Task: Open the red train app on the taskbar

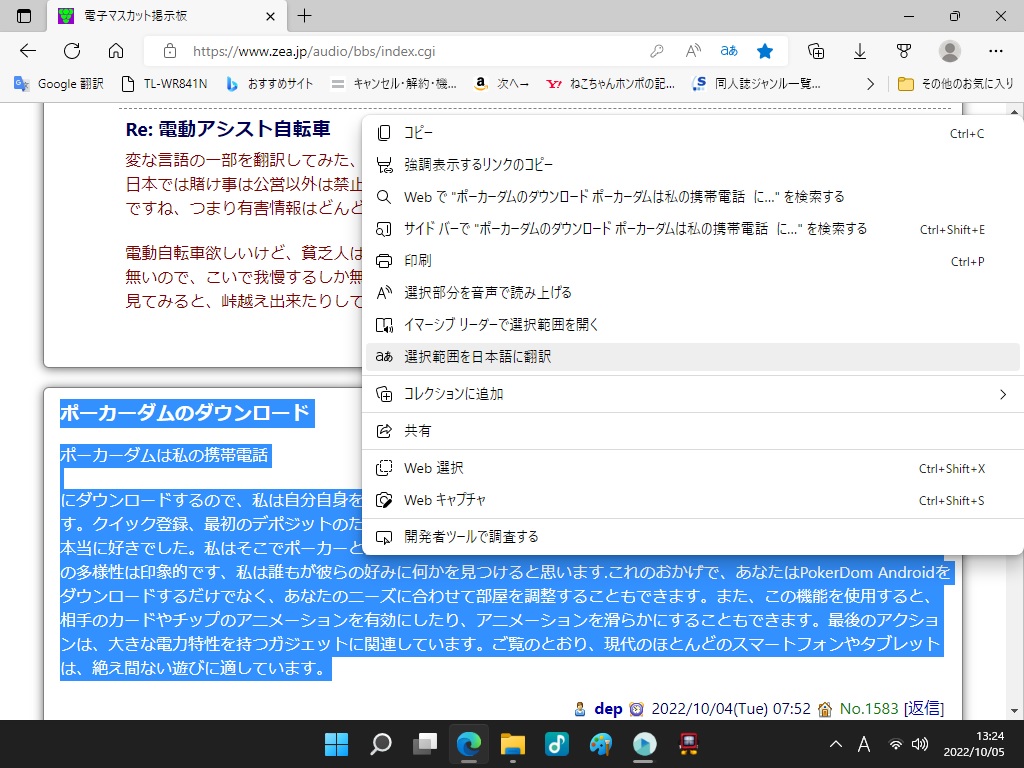Action: click(688, 744)
